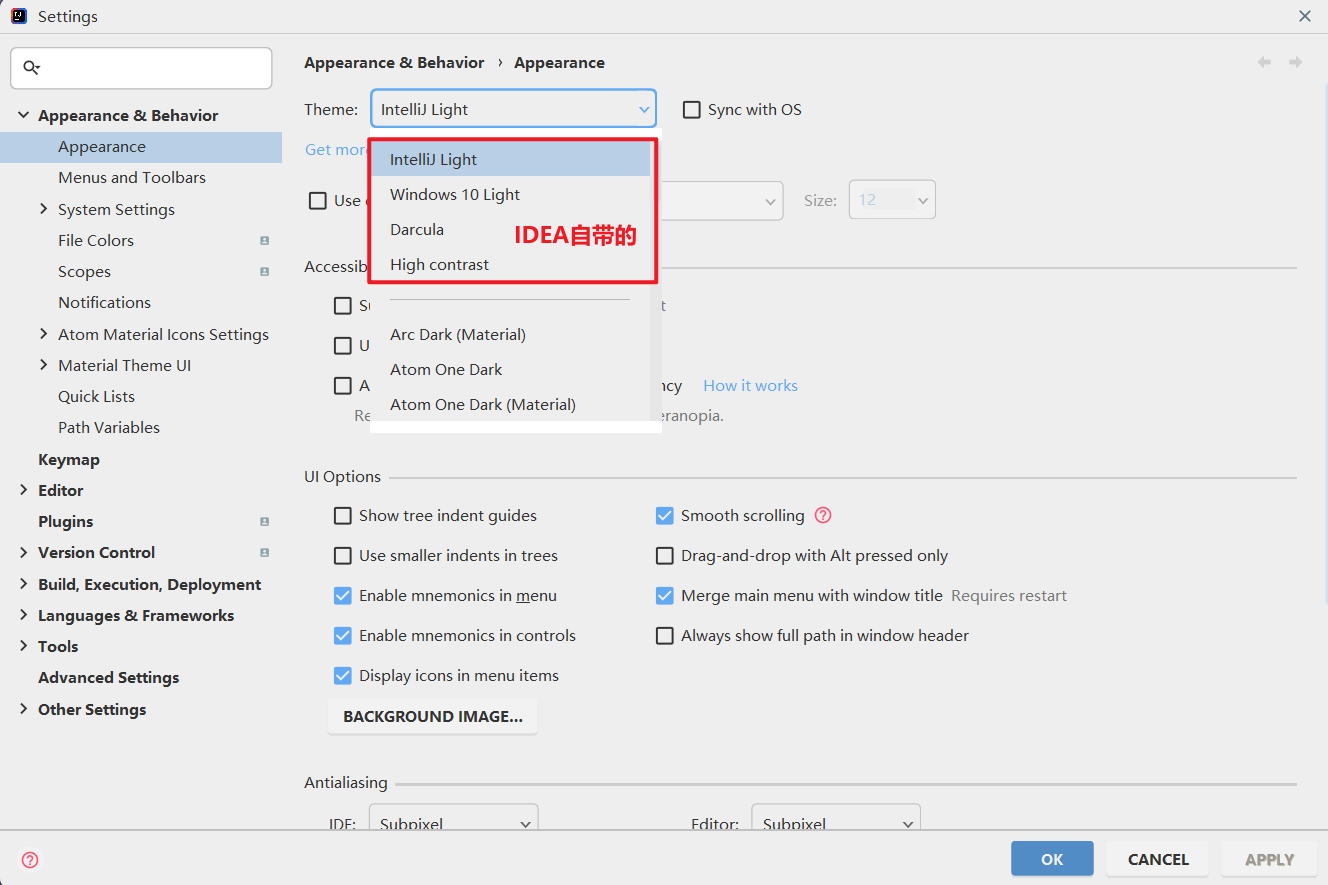
Task: Click the settings search input field
Action: click(x=141, y=68)
